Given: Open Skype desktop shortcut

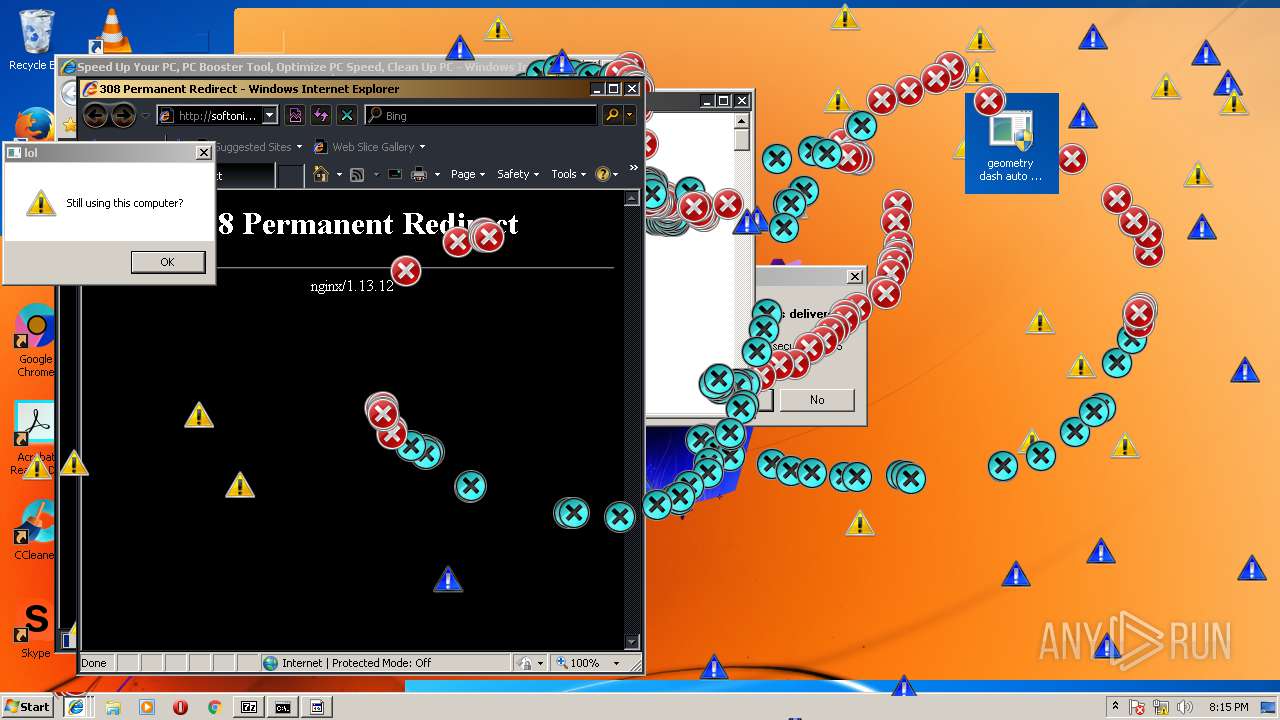Looking at the screenshot, I should [x=35, y=630].
